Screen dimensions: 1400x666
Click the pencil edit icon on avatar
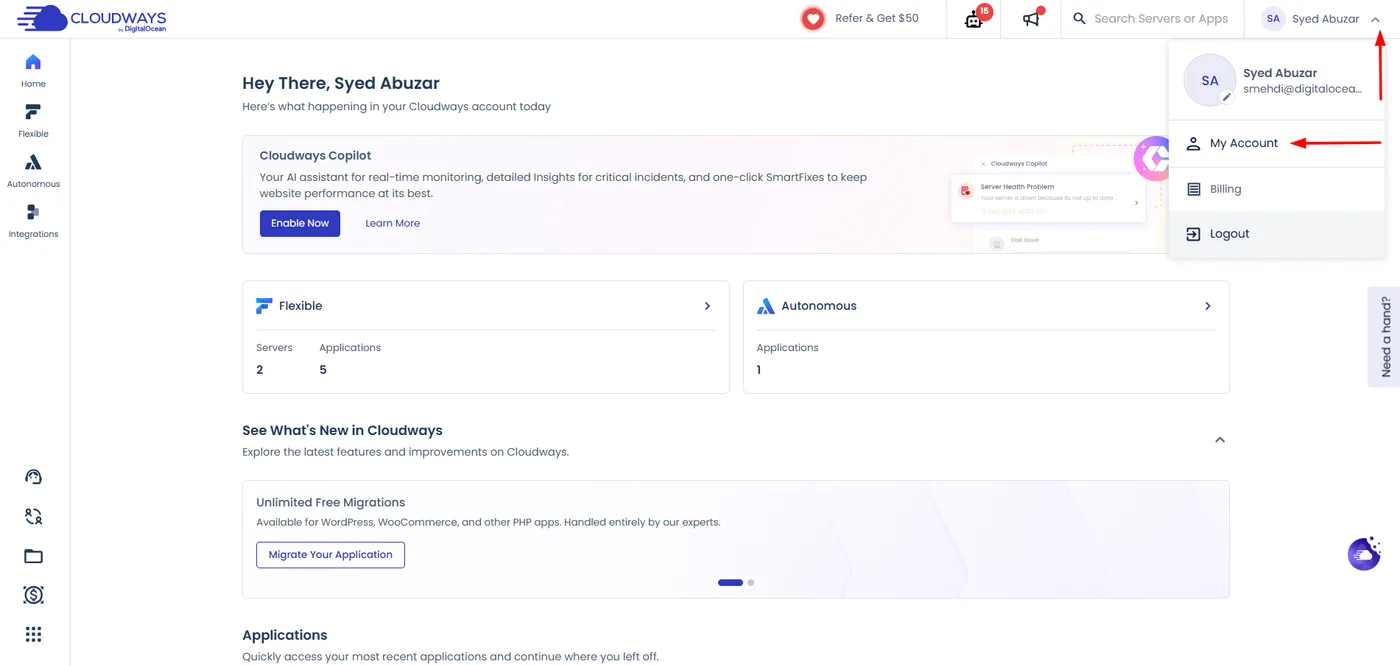(x=1227, y=97)
